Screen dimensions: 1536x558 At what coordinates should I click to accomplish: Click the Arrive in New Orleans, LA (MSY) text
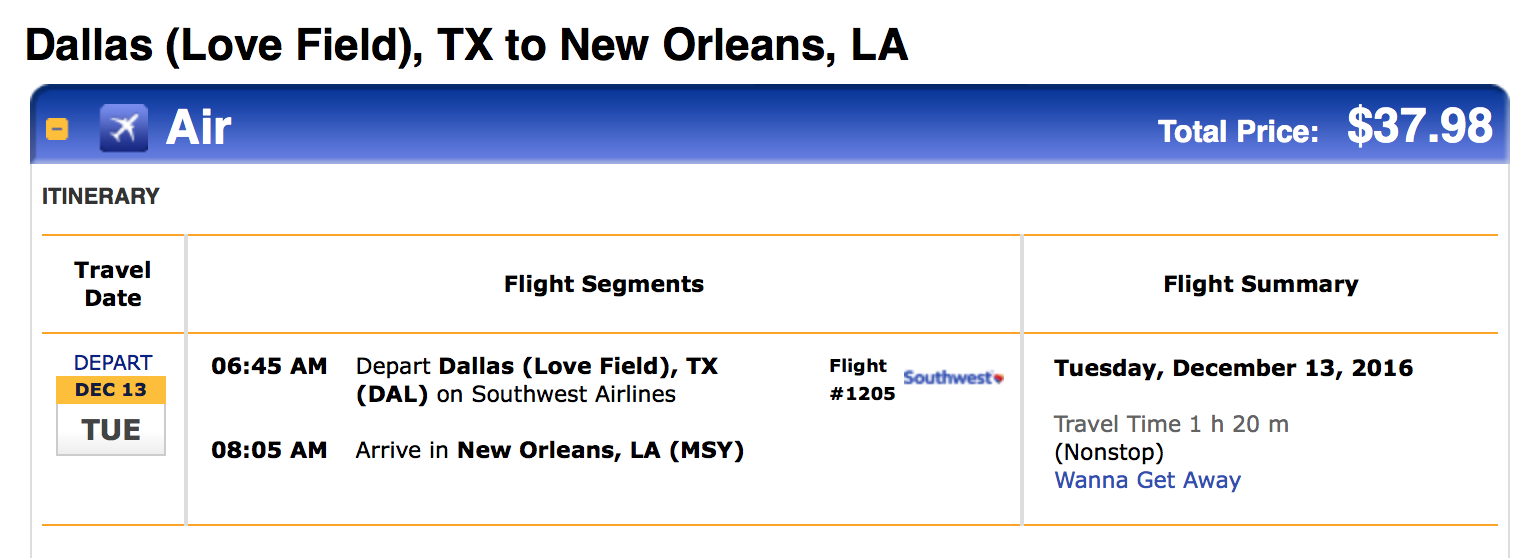coord(549,450)
